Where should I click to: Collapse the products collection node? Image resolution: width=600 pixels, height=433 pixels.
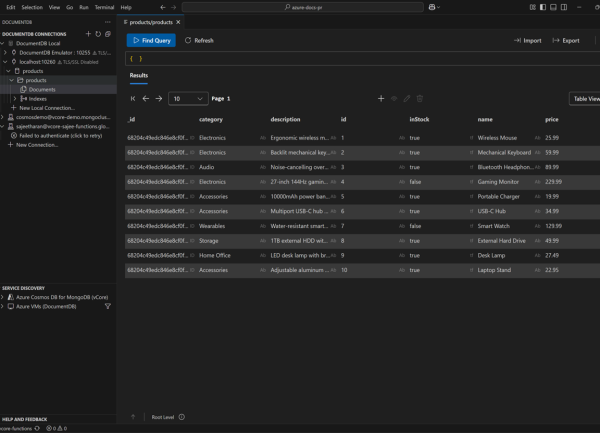[11, 80]
